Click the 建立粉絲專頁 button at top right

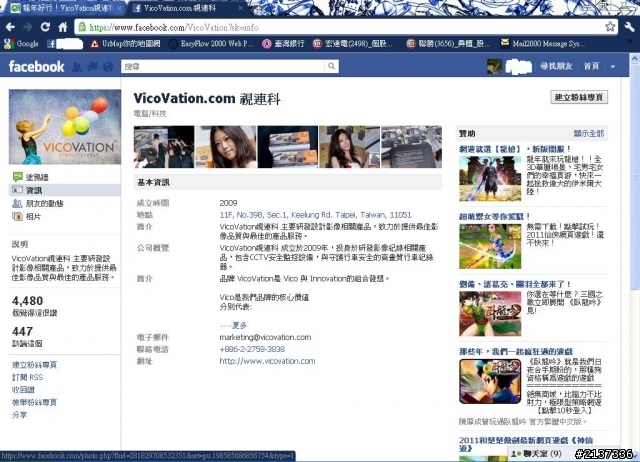click(x=579, y=97)
